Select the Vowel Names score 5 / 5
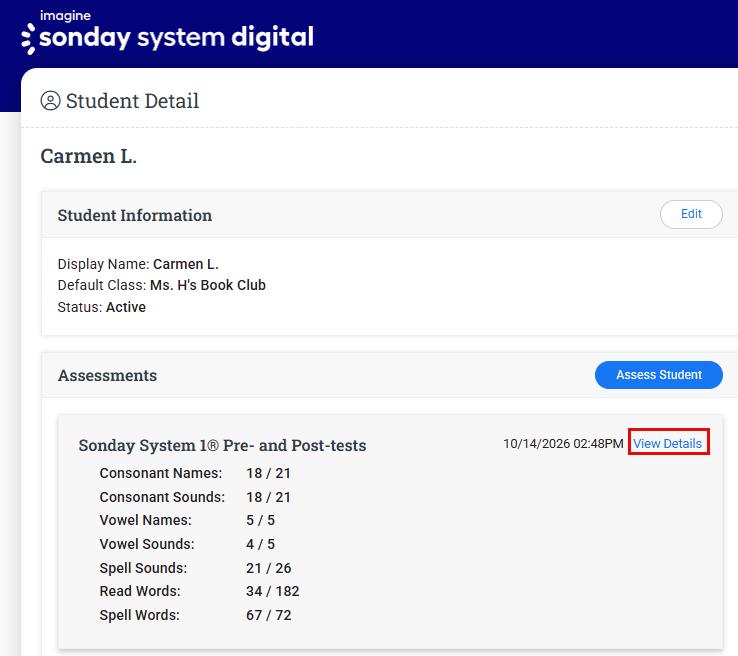The width and height of the screenshot is (738, 656). pos(260,520)
